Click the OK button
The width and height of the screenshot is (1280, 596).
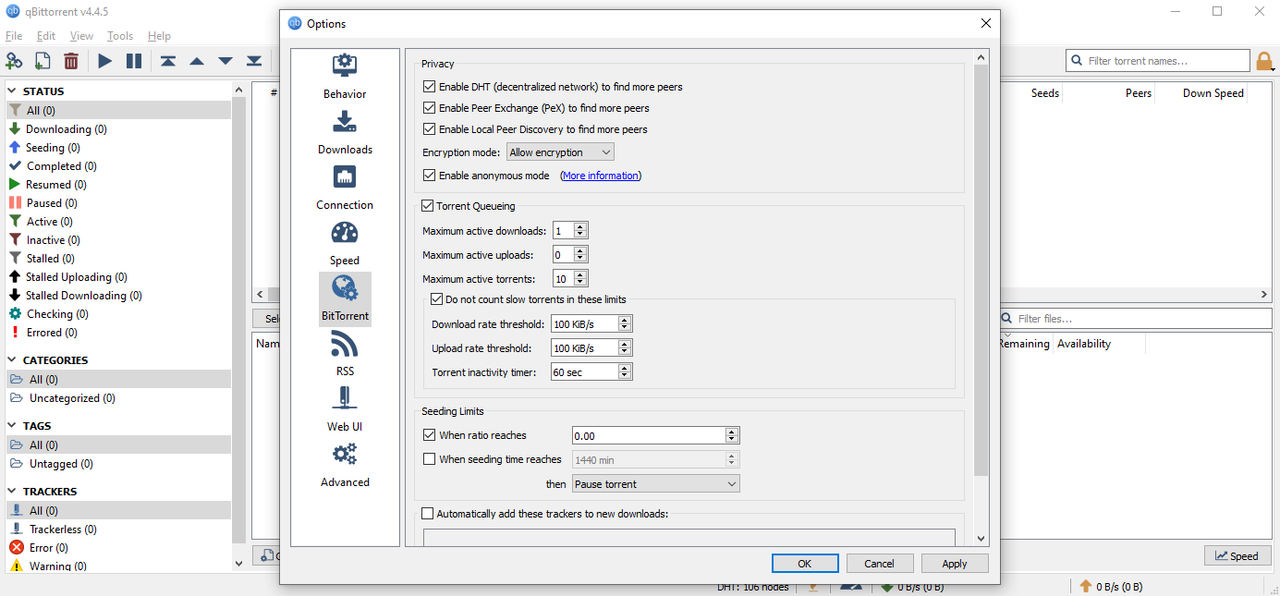pyautogui.click(x=805, y=563)
